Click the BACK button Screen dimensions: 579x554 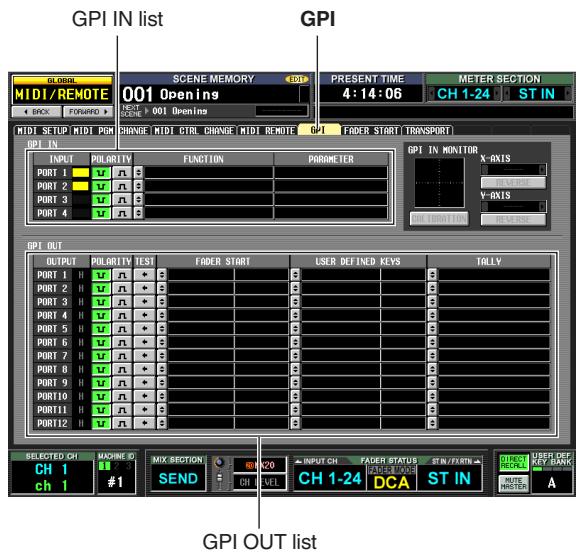(36, 112)
